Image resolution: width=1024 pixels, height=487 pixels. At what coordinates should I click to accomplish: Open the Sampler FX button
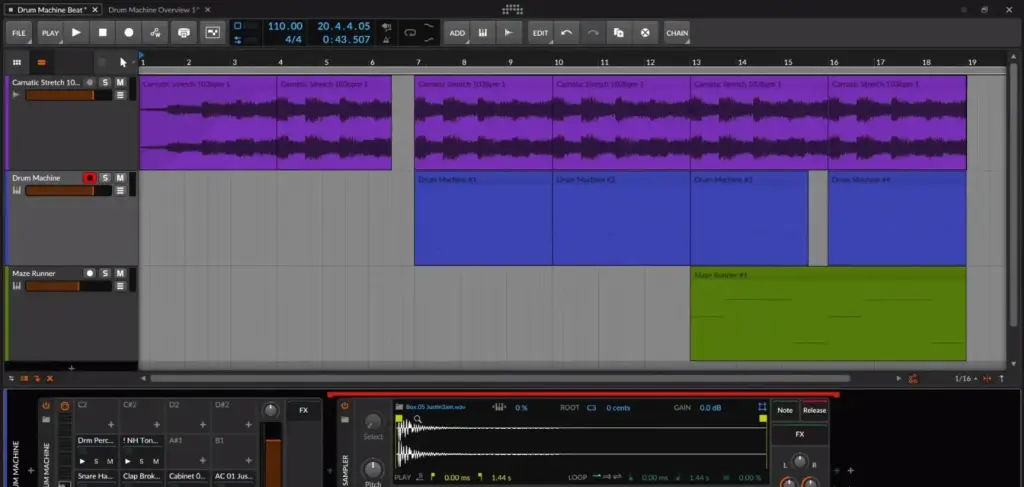click(x=800, y=434)
